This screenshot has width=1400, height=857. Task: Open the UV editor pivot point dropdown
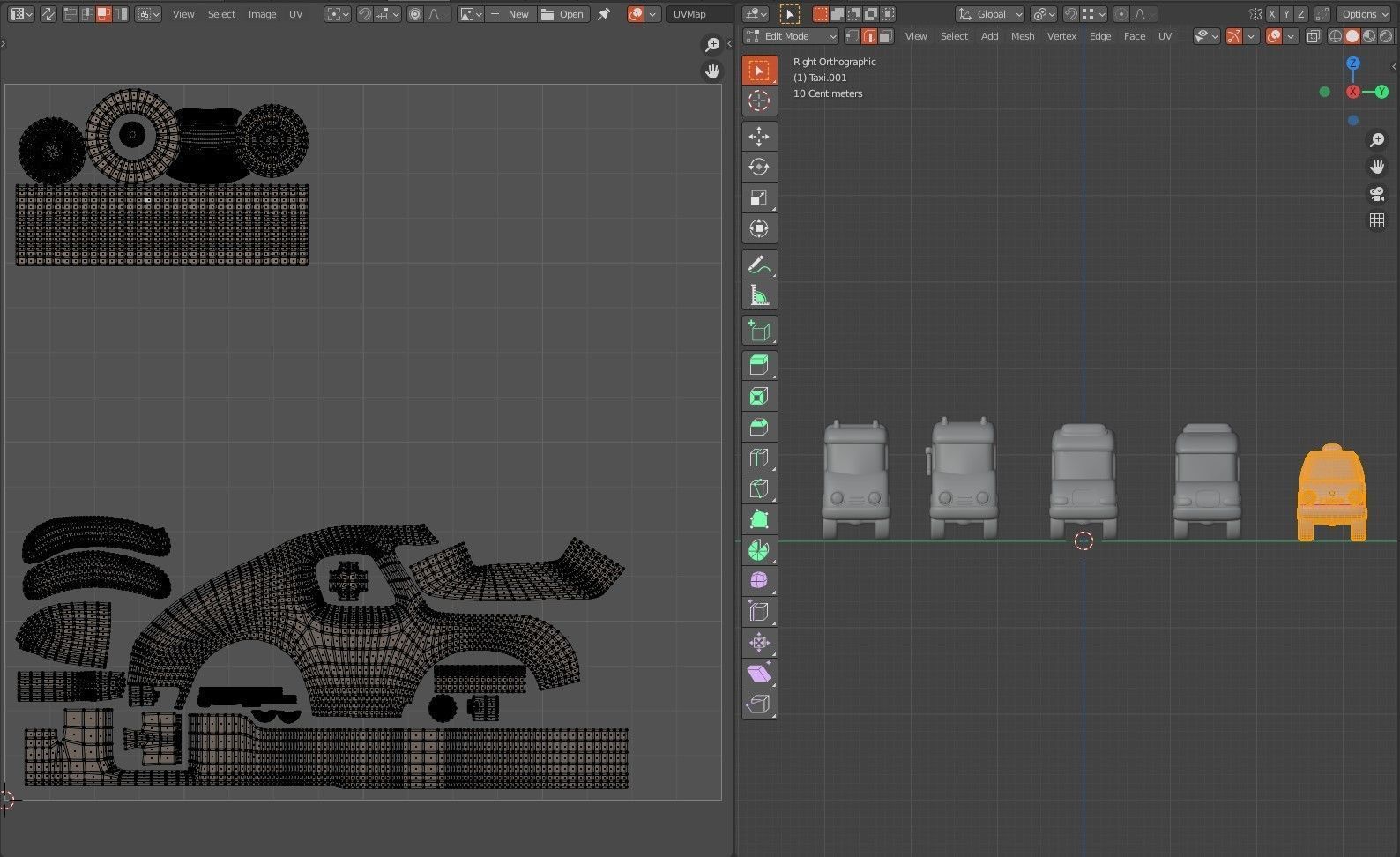[x=338, y=14]
